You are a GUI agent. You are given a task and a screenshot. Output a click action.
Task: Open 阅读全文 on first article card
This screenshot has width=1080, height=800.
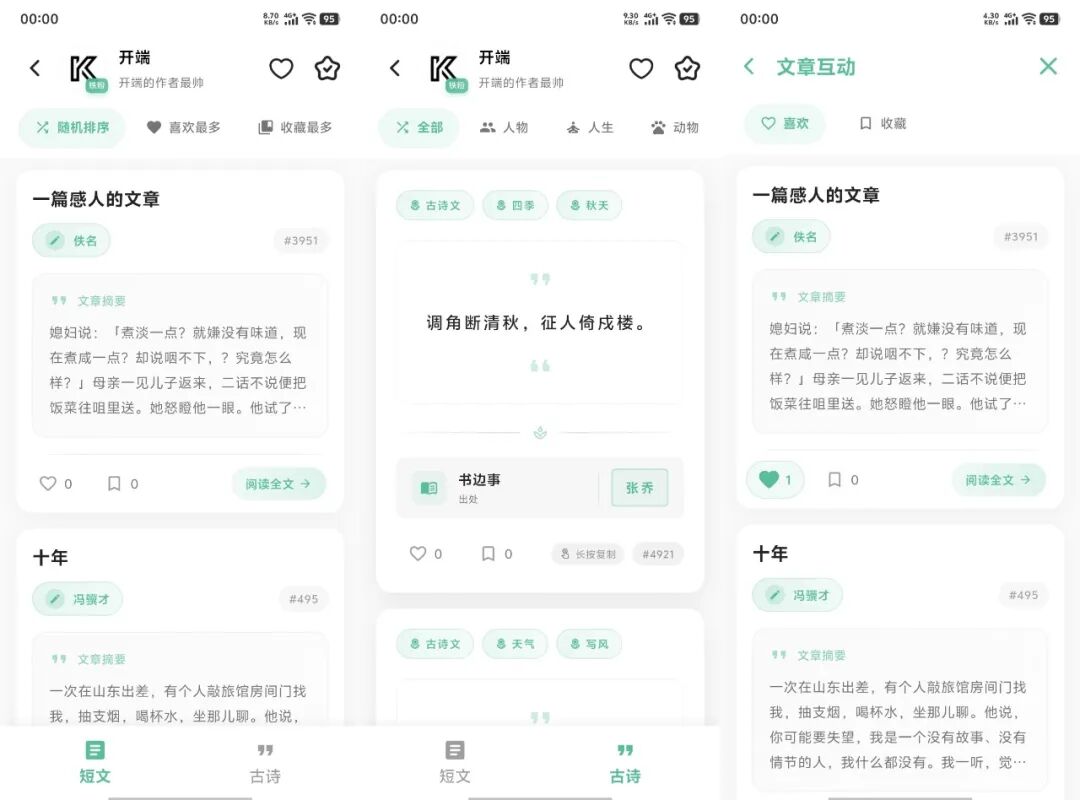[278, 484]
